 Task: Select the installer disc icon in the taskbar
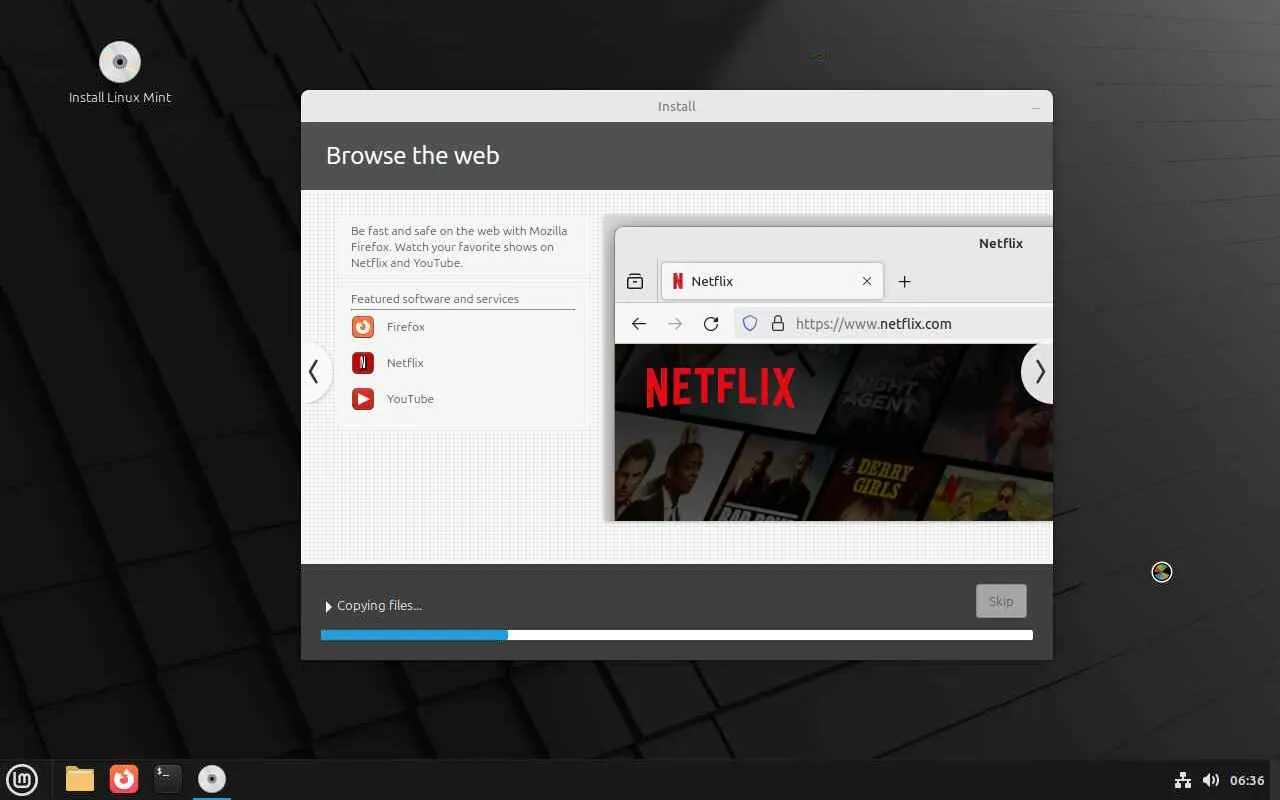pyautogui.click(x=212, y=779)
